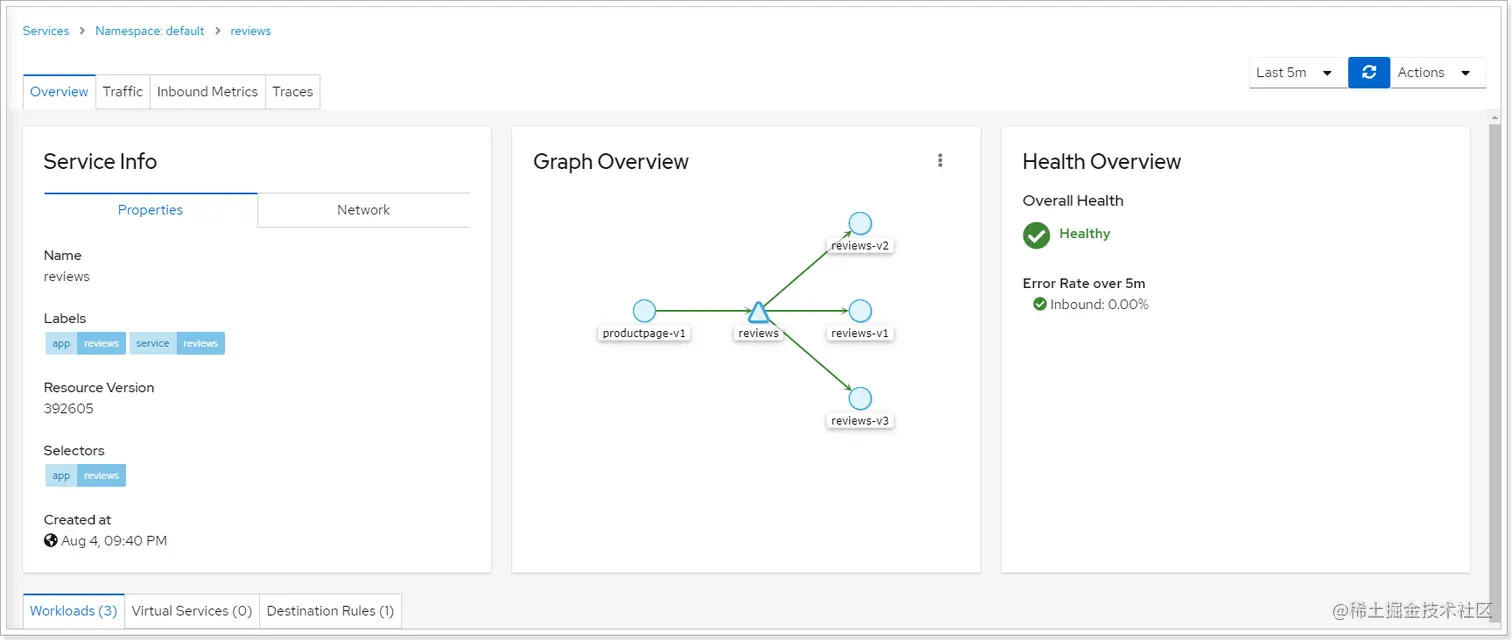Select the reviews service triangle node
This screenshot has height=640, width=1512.
[x=758, y=311]
